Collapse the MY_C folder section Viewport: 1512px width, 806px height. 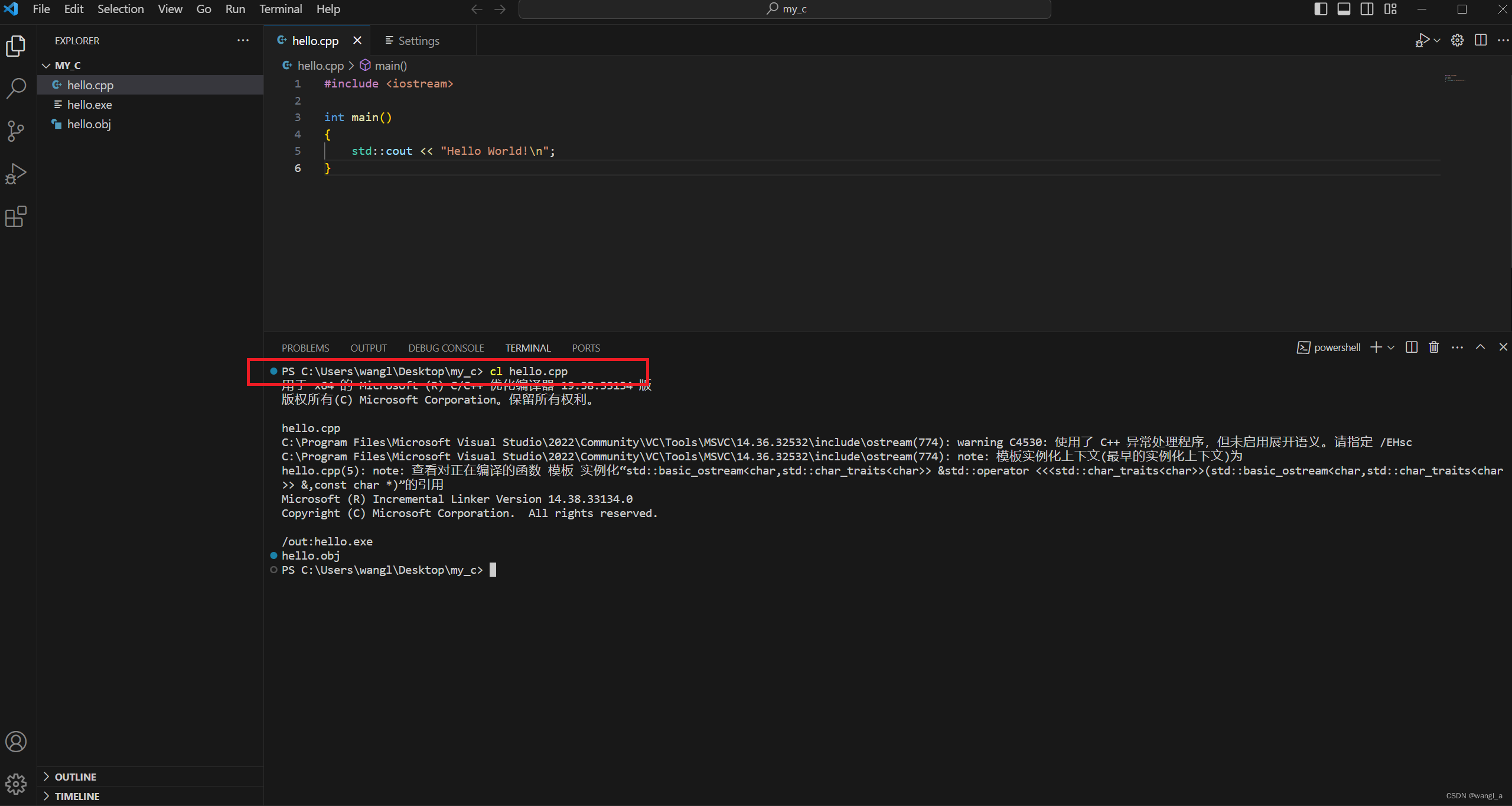coord(150,65)
